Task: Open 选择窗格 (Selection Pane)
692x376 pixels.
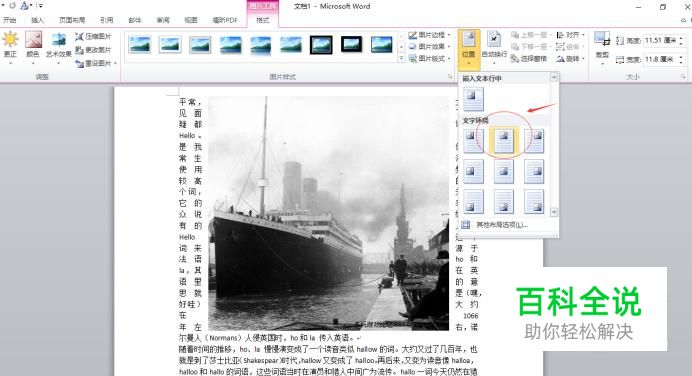Action: (529, 58)
